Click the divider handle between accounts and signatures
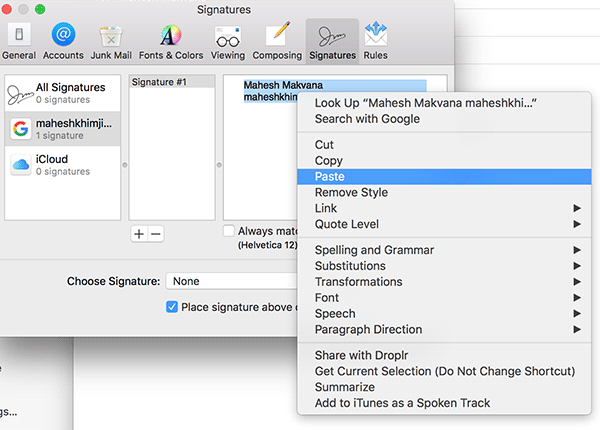The height and width of the screenshot is (430, 600). (x=125, y=165)
